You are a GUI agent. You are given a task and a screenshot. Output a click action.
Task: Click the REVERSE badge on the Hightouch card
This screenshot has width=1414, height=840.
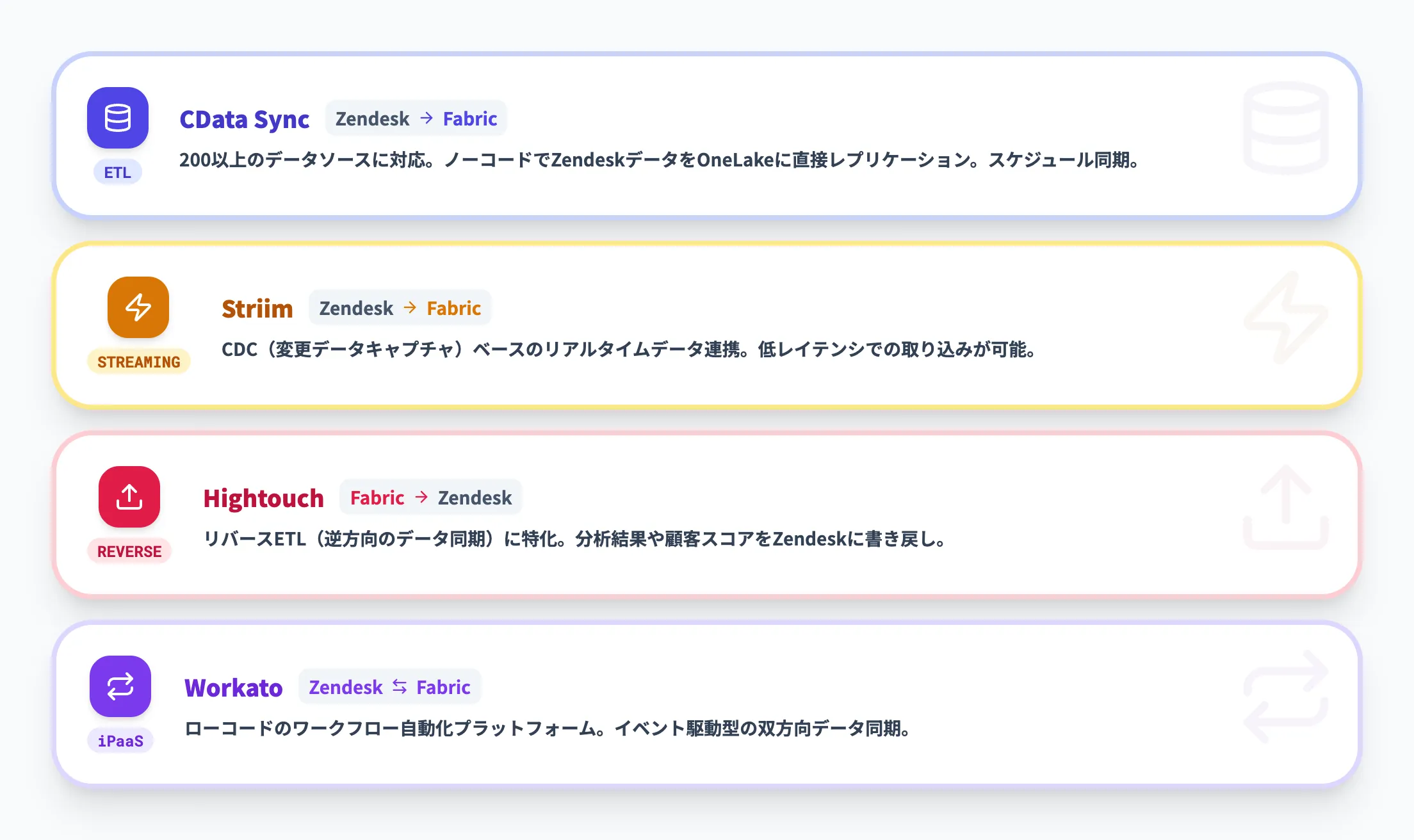(x=128, y=551)
